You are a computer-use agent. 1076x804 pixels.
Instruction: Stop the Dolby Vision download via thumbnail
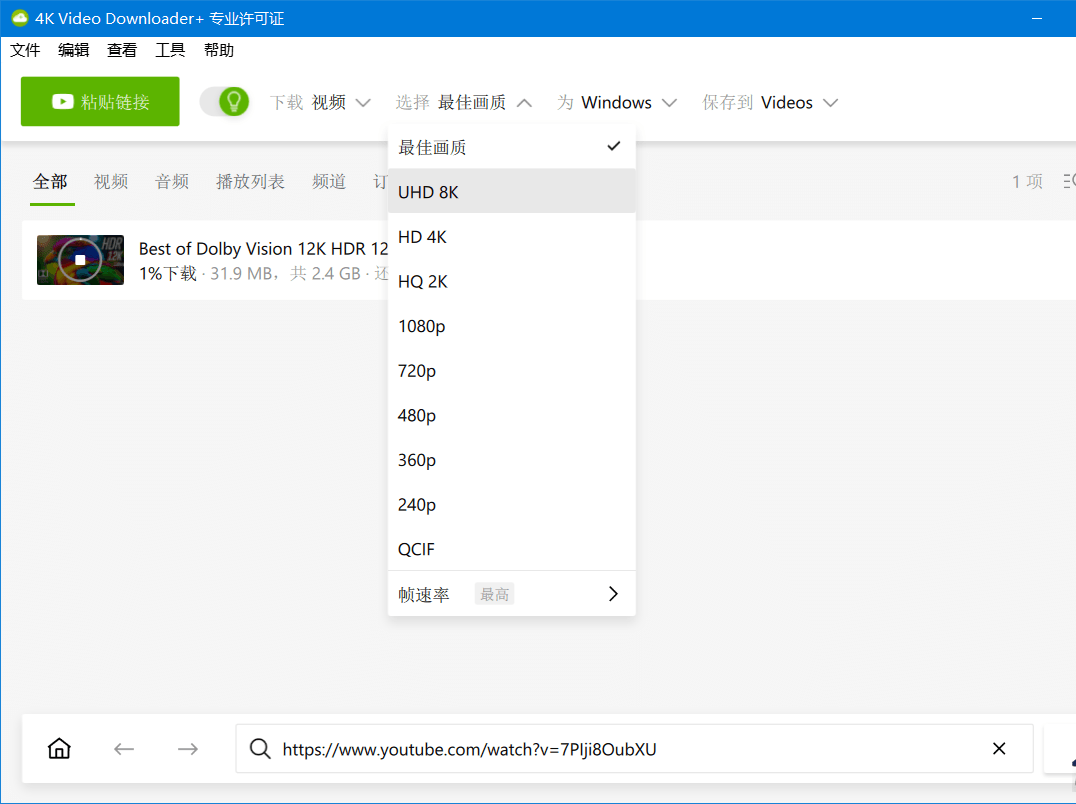click(x=80, y=260)
